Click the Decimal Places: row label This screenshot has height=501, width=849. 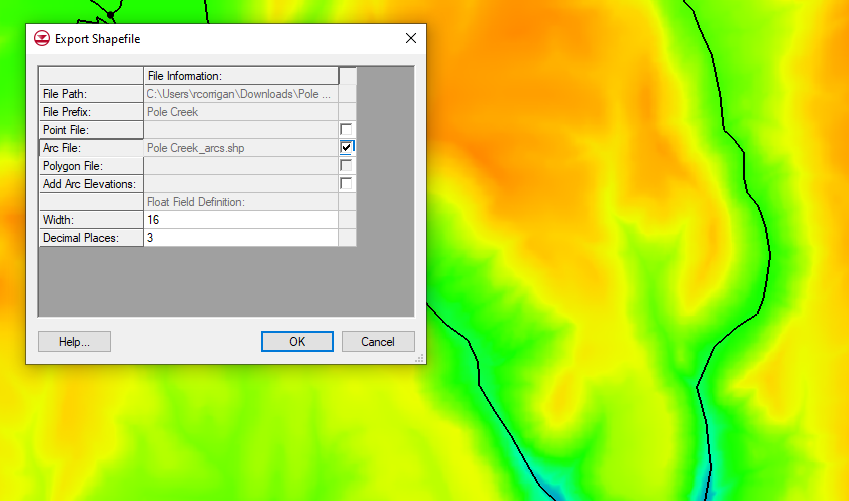tap(91, 238)
